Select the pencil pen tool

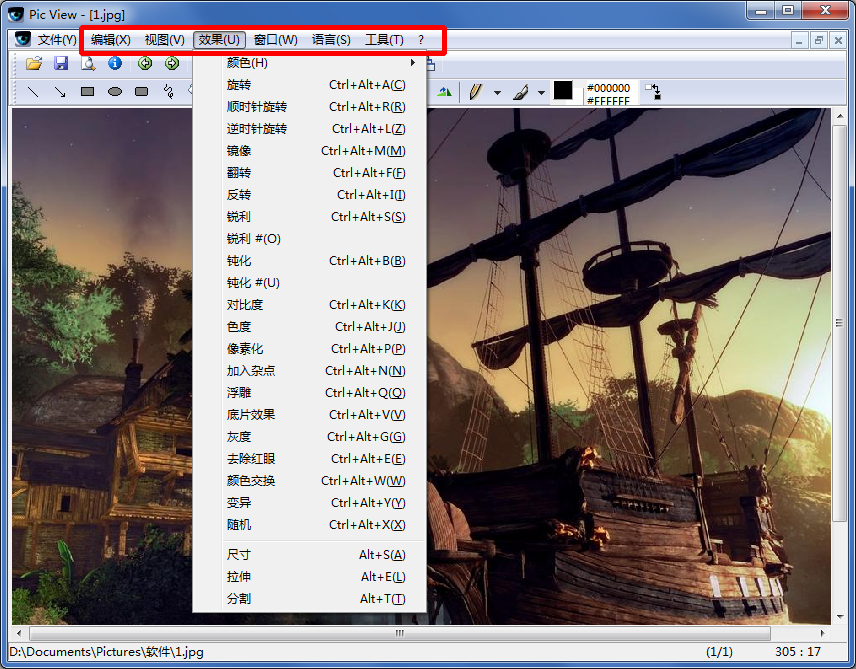475,92
